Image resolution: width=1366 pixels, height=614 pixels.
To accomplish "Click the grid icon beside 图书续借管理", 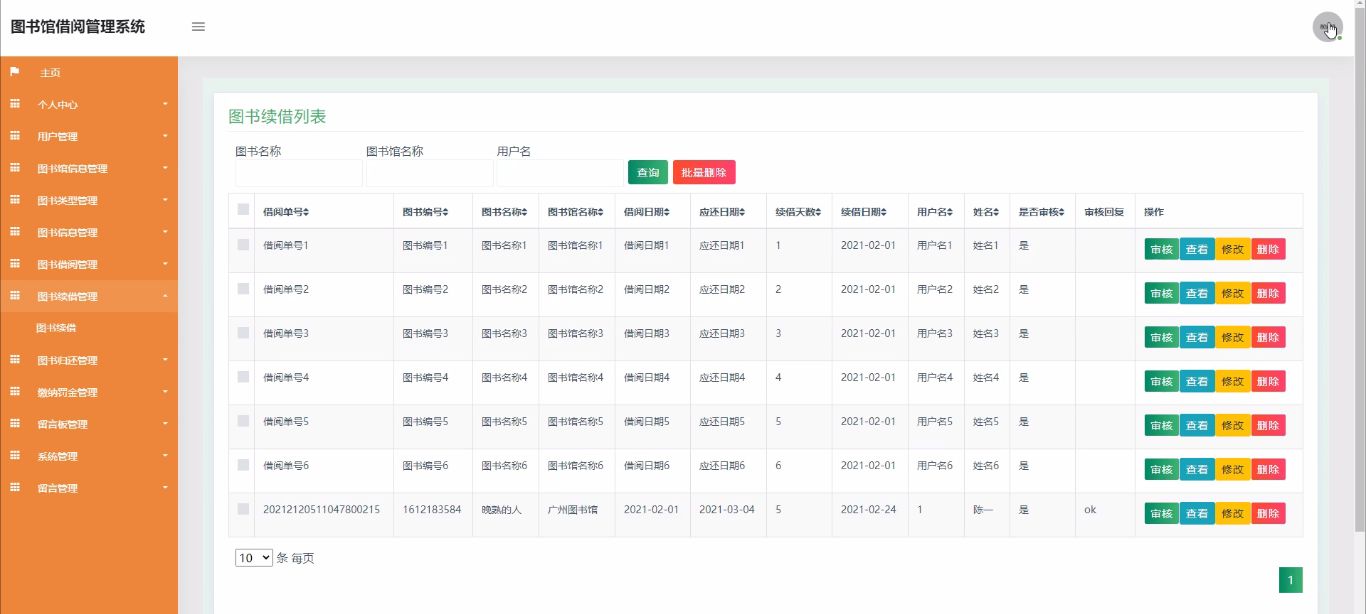I will pos(15,296).
